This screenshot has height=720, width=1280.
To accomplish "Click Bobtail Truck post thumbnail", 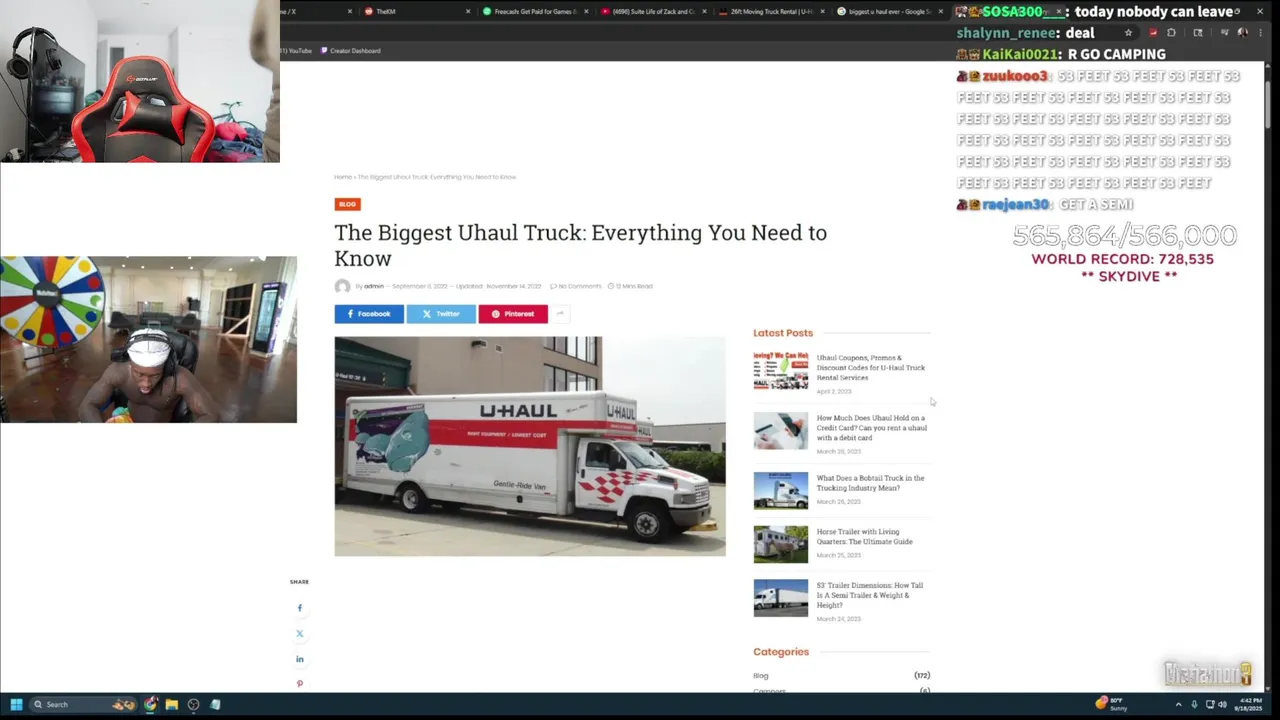I will coord(781,491).
